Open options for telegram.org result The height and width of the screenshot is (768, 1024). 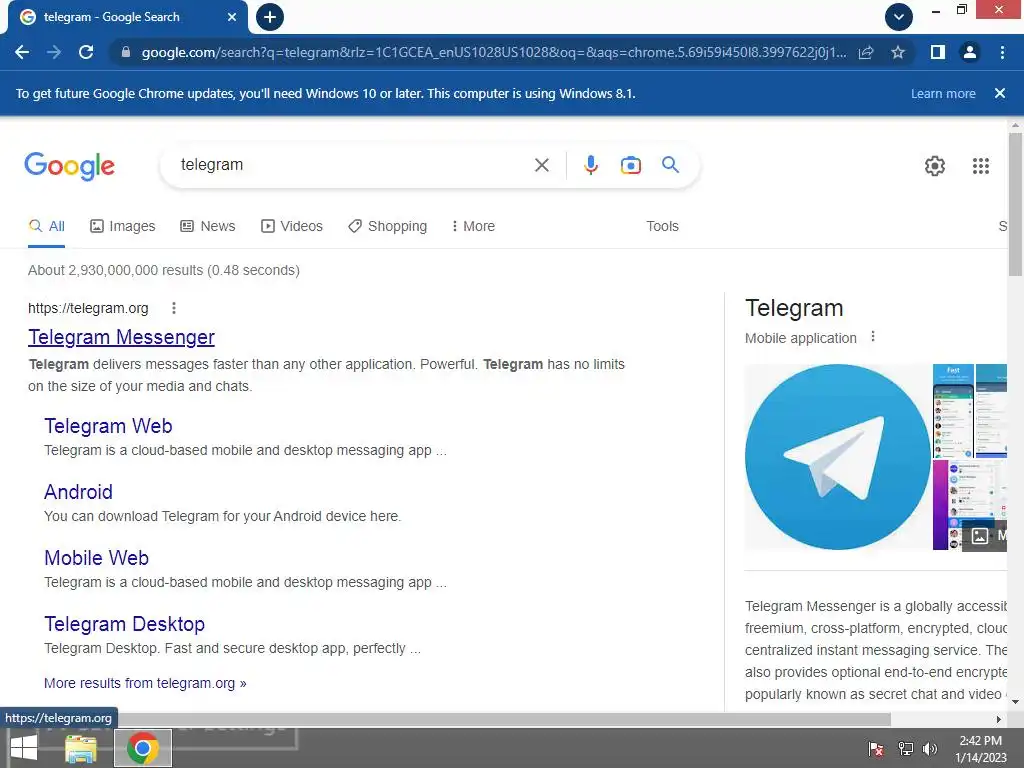pyautogui.click(x=174, y=308)
